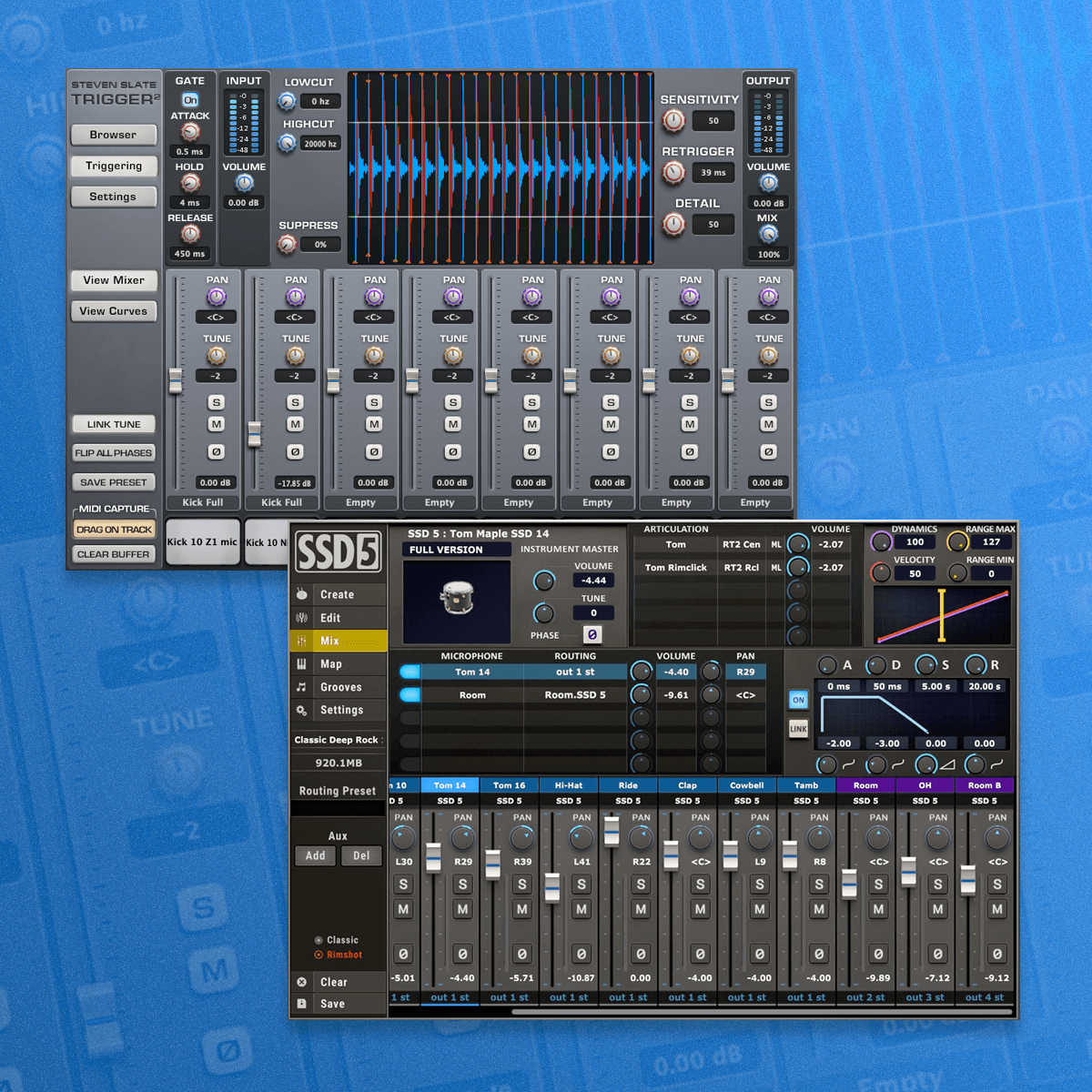Open 'out 4 st' output of Room B channel

click(984, 997)
